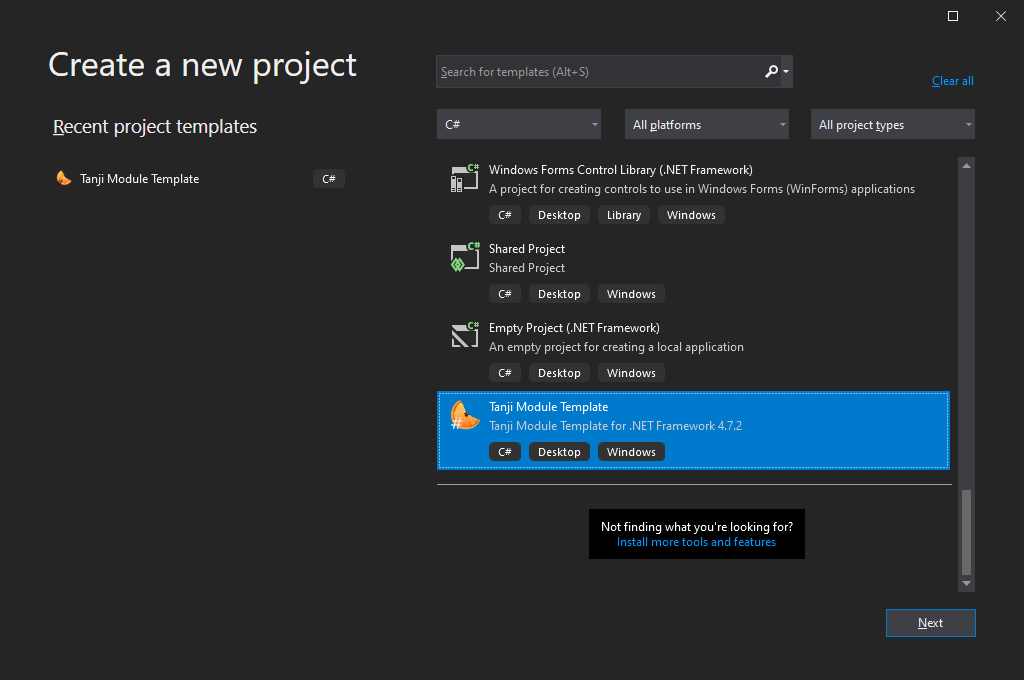The image size is (1024, 680).
Task: Open recent Tanji Module Template entry
Action: 199,178
